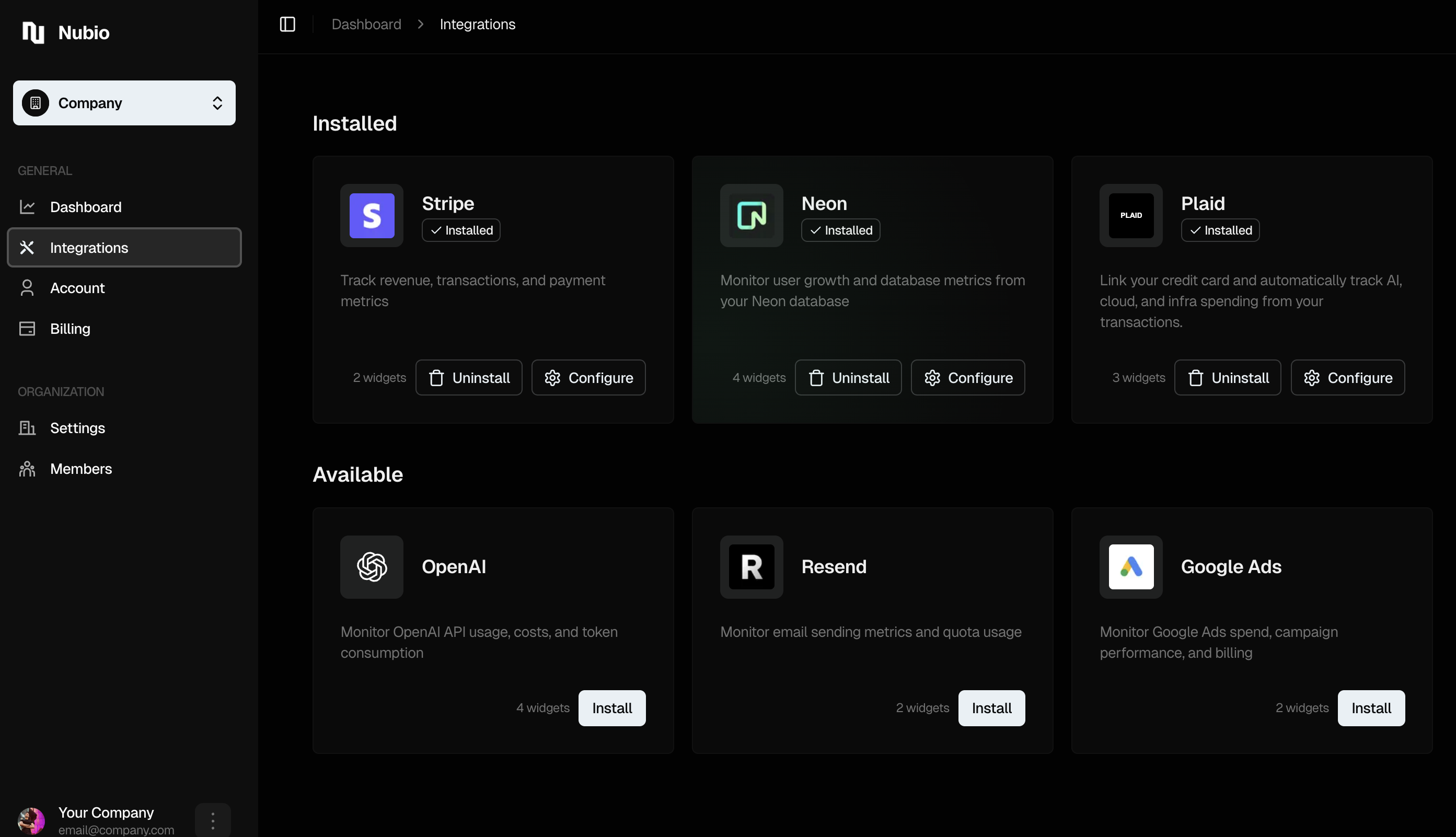Install the Resend integration
Screen dimensions: 1456x837
pyautogui.click(x=991, y=707)
